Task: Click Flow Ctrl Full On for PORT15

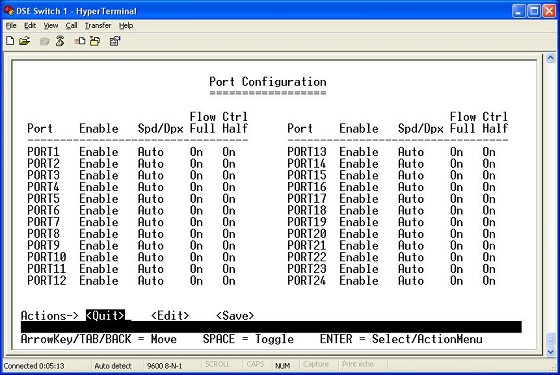Action: tap(456, 175)
